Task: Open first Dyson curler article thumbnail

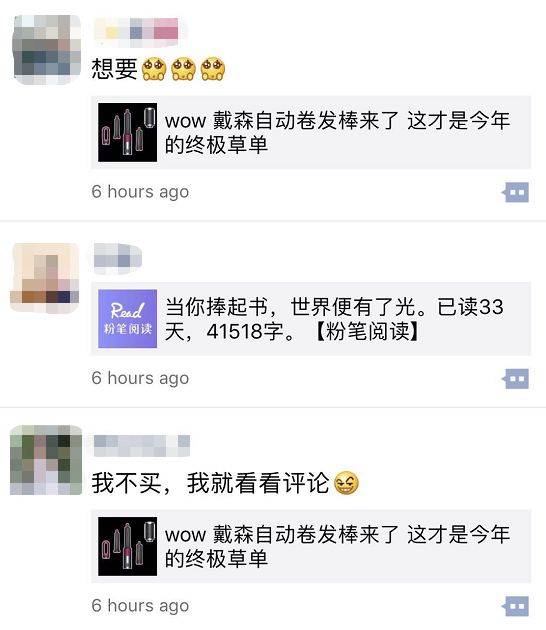Action: (128, 133)
